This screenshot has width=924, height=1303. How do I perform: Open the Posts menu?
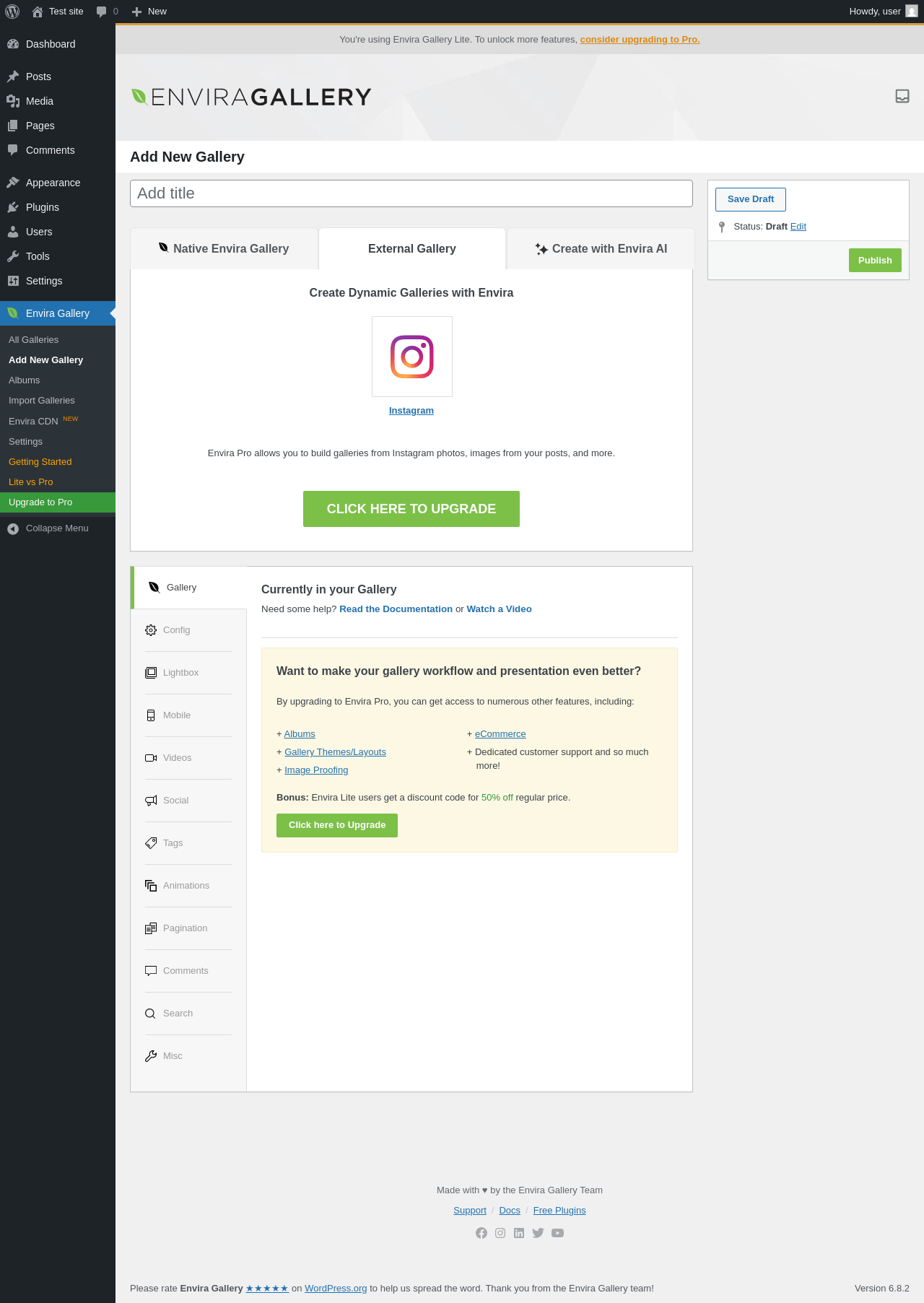click(x=58, y=77)
